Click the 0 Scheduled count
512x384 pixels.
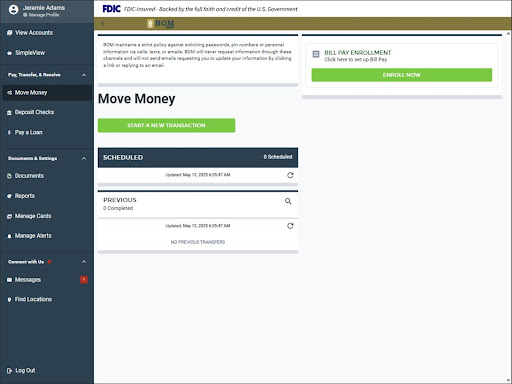(278, 157)
